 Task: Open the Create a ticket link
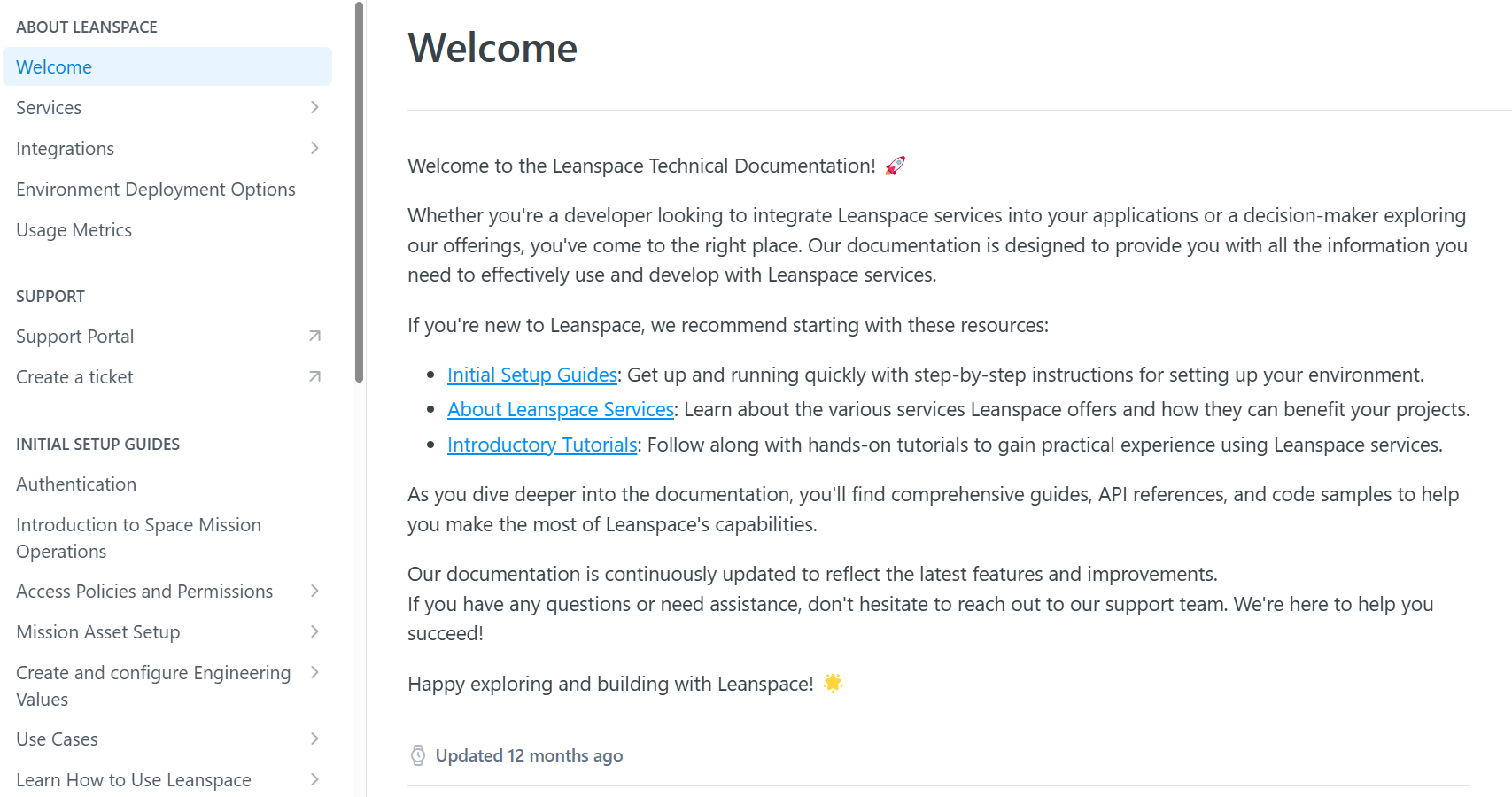coord(75,377)
